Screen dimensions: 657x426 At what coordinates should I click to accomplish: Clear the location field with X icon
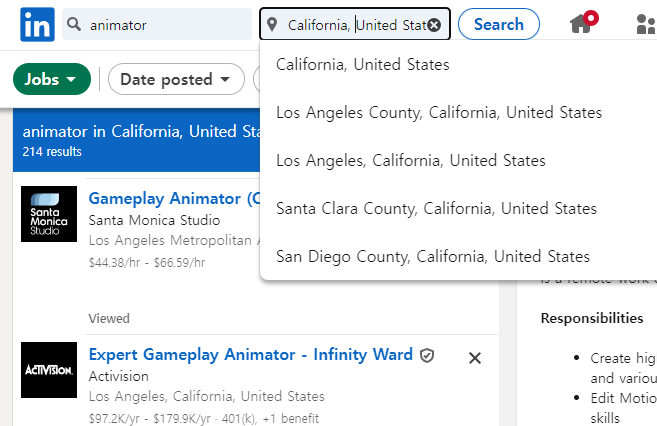coord(435,25)
